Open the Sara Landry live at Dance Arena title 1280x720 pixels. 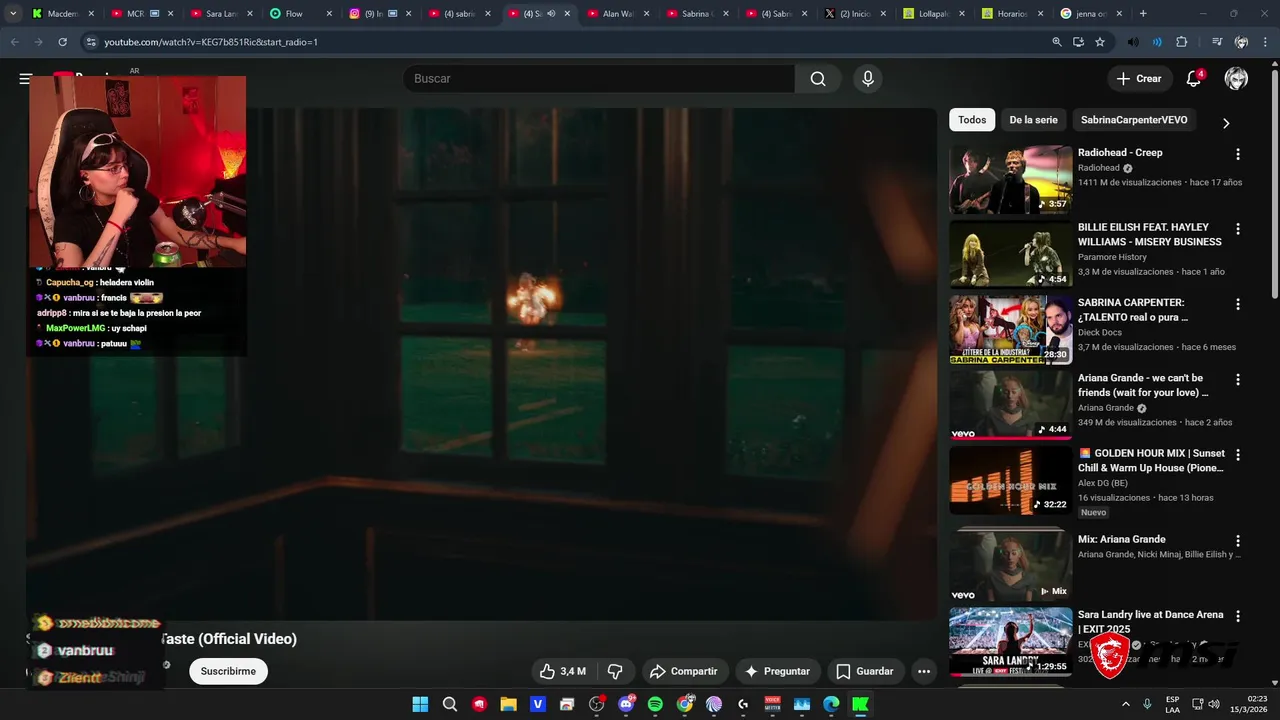[x=1150, y=622]
